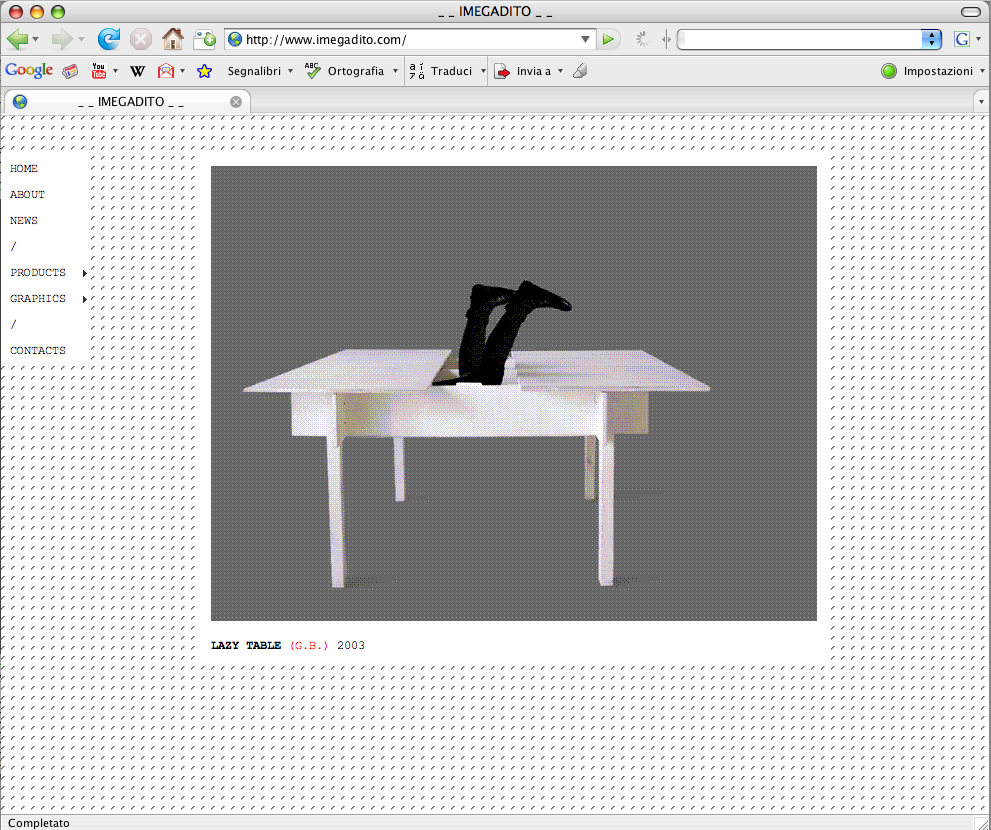This screenshot has height=830, width=991.
Task: Expand the PRODUCTS submenu arrow
Action: click(84, 273)
